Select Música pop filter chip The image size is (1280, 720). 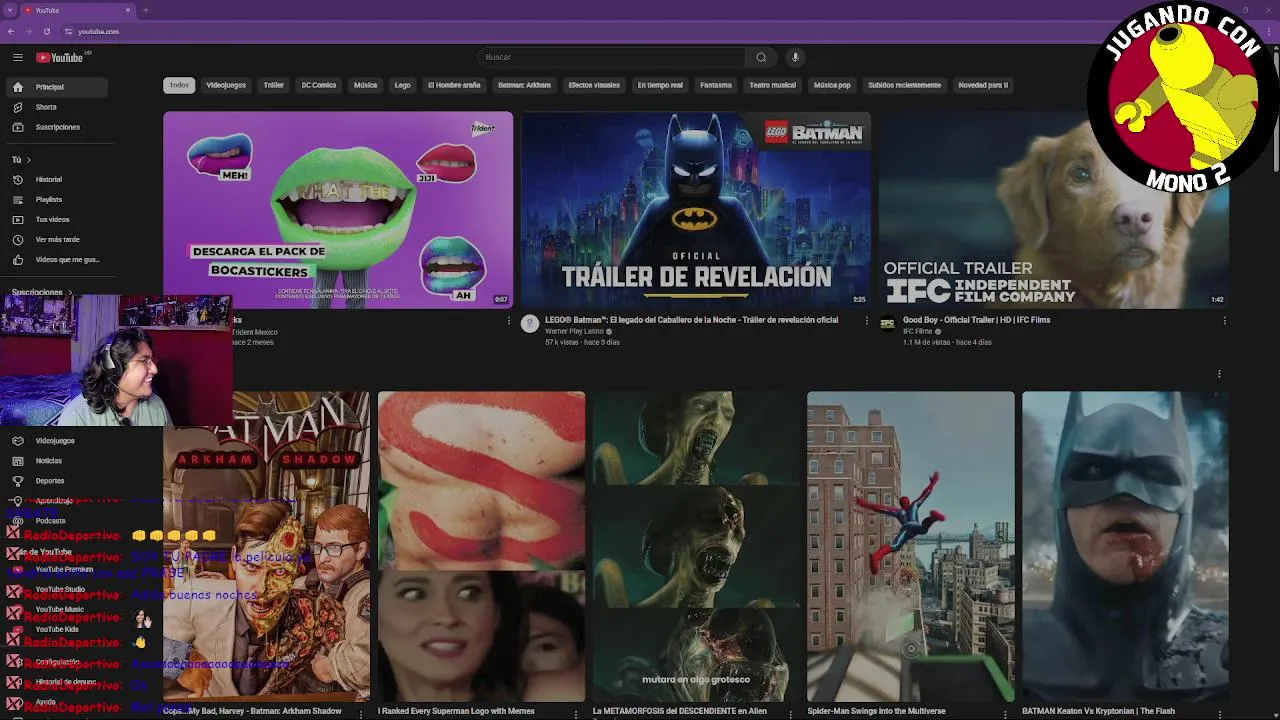(x=832, y=85)
